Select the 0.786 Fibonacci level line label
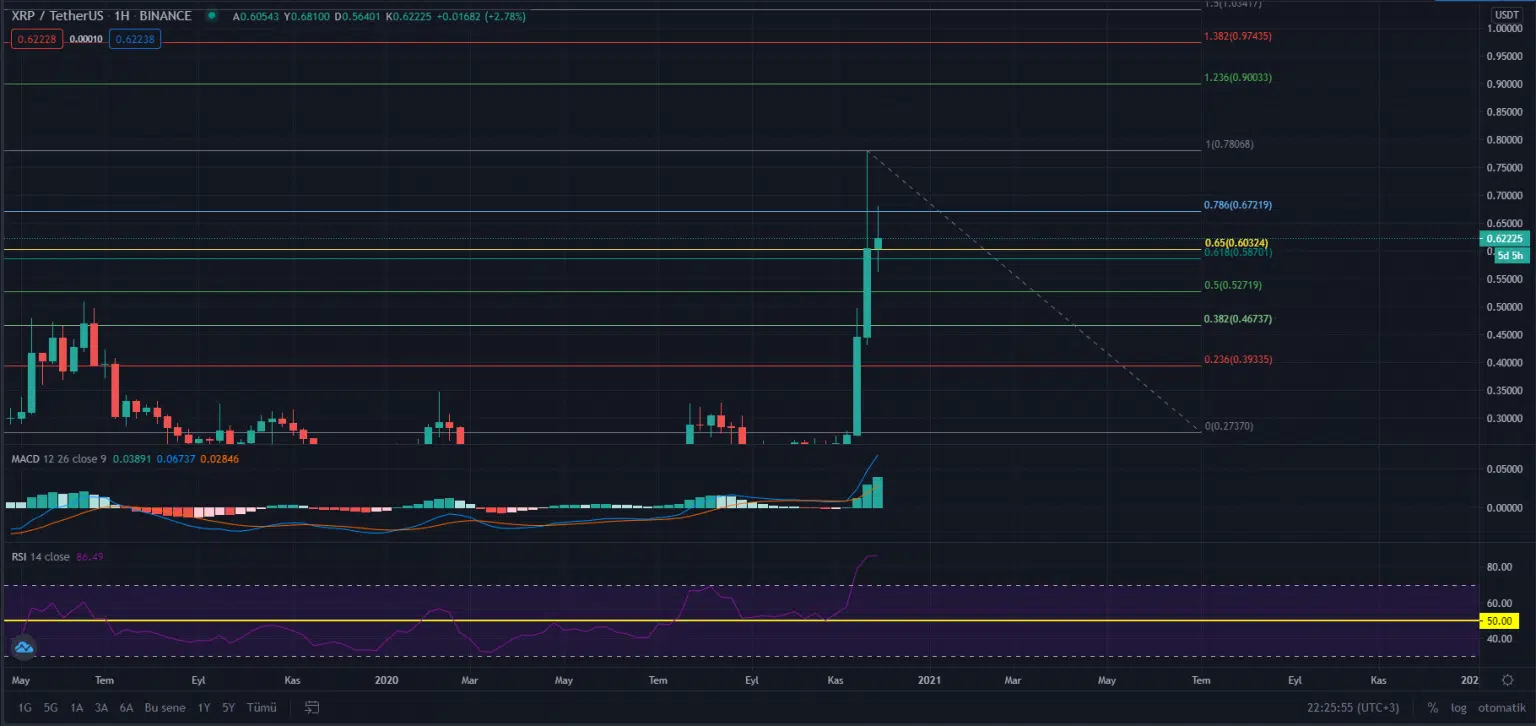Image resolution: width=1536 pixels, height=726 pixels. click(1237, 205)
